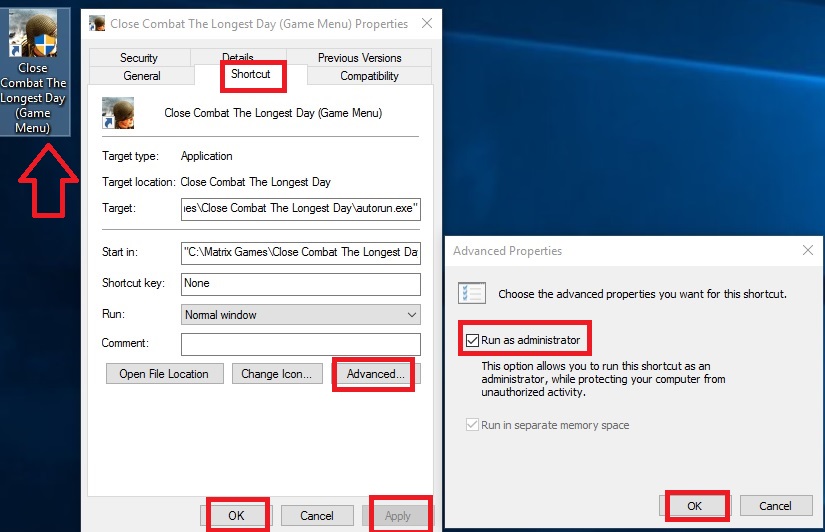Confirm Advanced Properties with OK
This screenshot has width=825, height=532.
coord(695,506)
